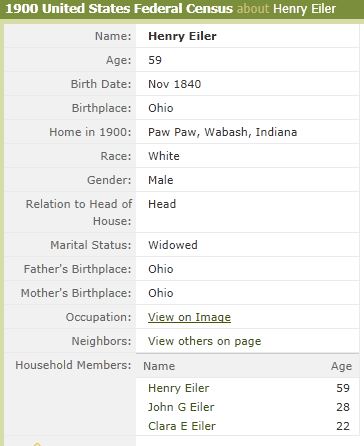The image size is (364, 446).
Task: Click the Name column header in household table
Action: pos(159,366)
